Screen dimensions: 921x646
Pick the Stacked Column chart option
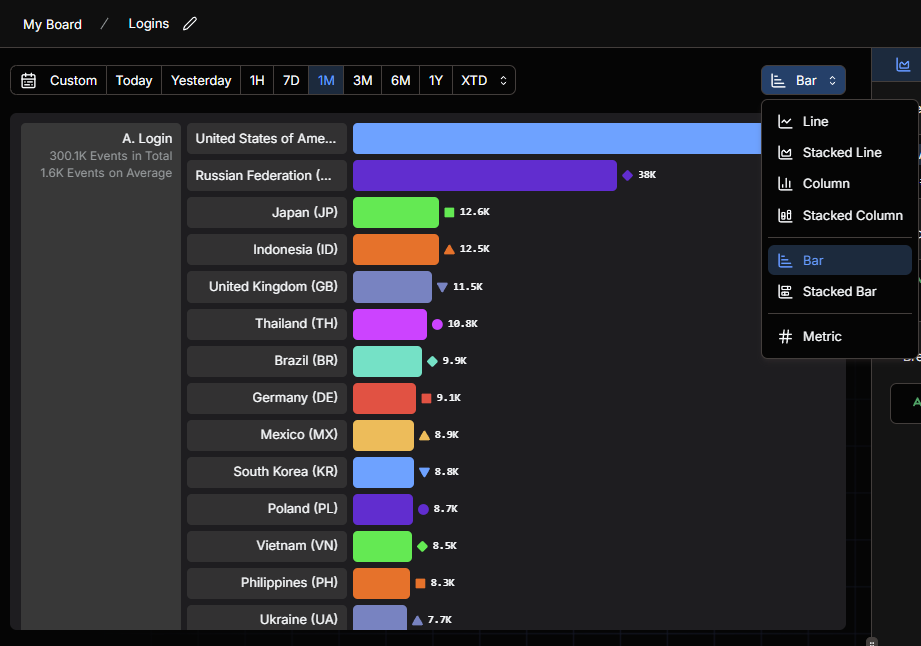tap(839, 216)
